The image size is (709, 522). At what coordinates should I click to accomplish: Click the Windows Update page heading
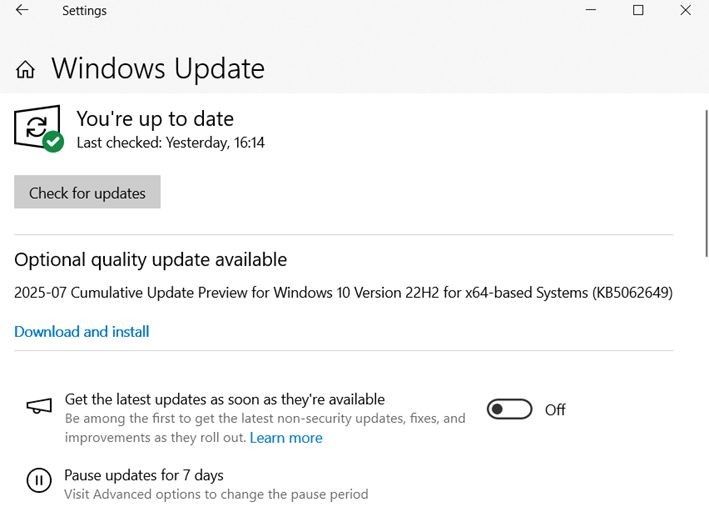pyautogui.click(x=158, y=69)
